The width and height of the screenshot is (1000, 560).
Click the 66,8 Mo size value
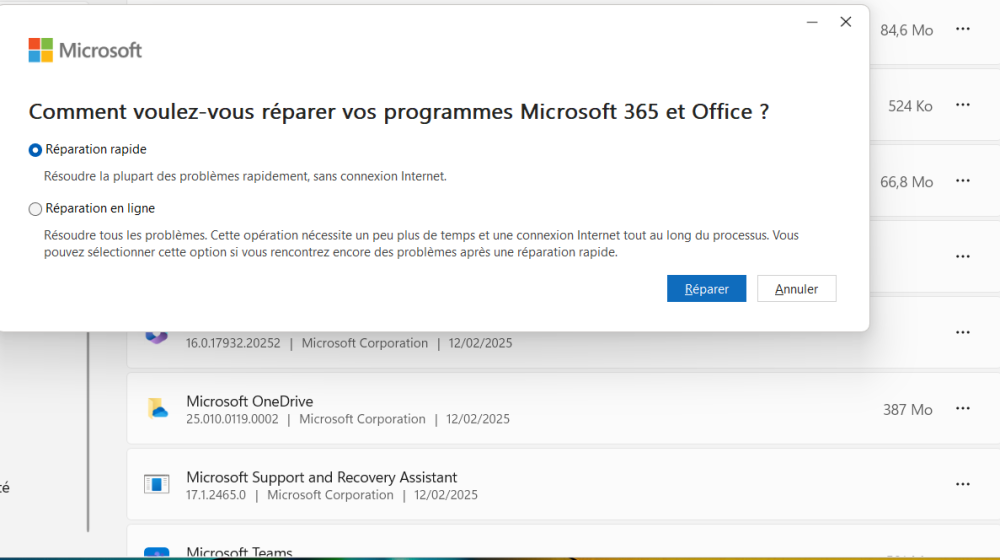[x=906, y=182]
